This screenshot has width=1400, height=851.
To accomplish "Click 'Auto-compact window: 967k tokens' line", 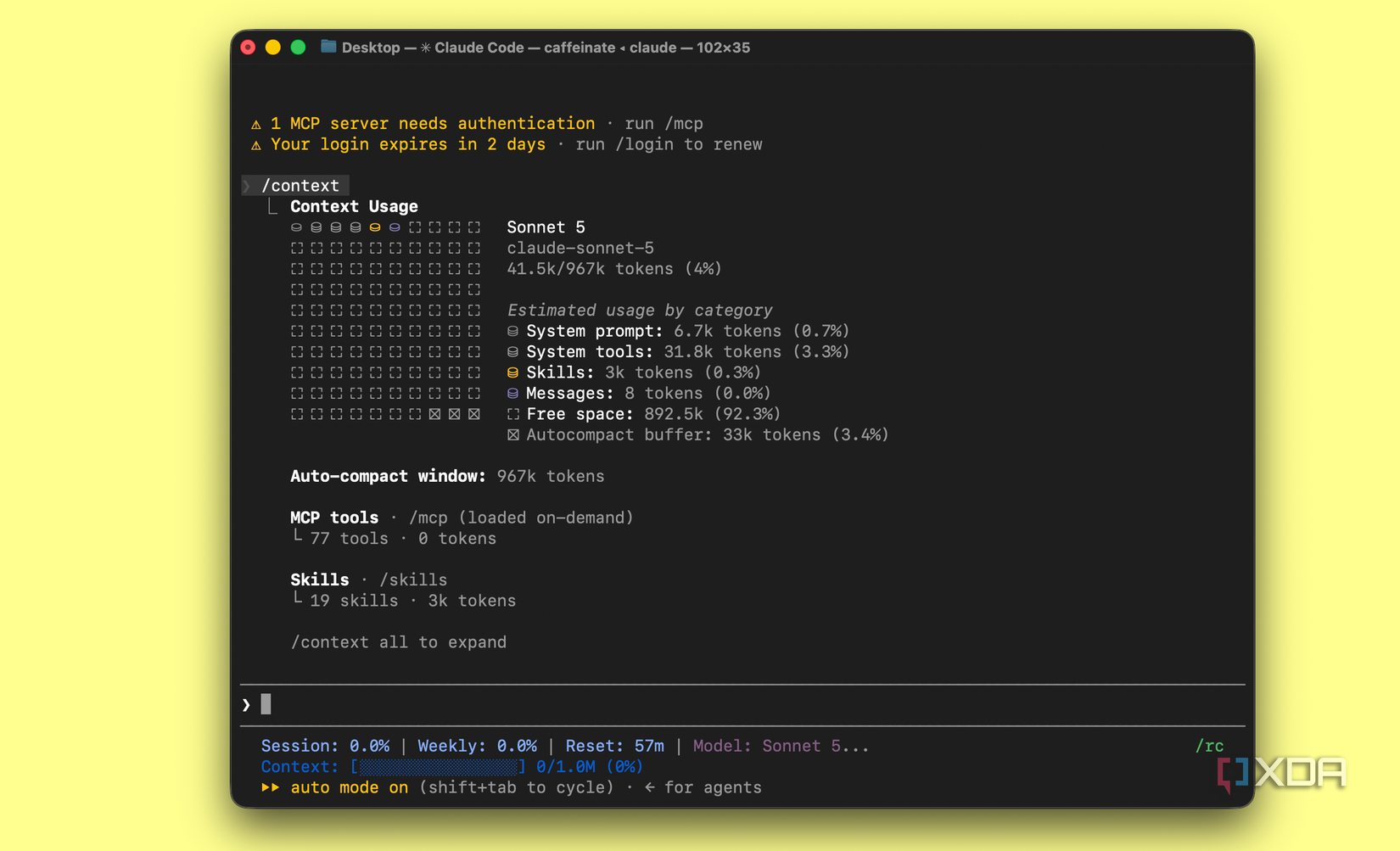I will pos(447,477).
